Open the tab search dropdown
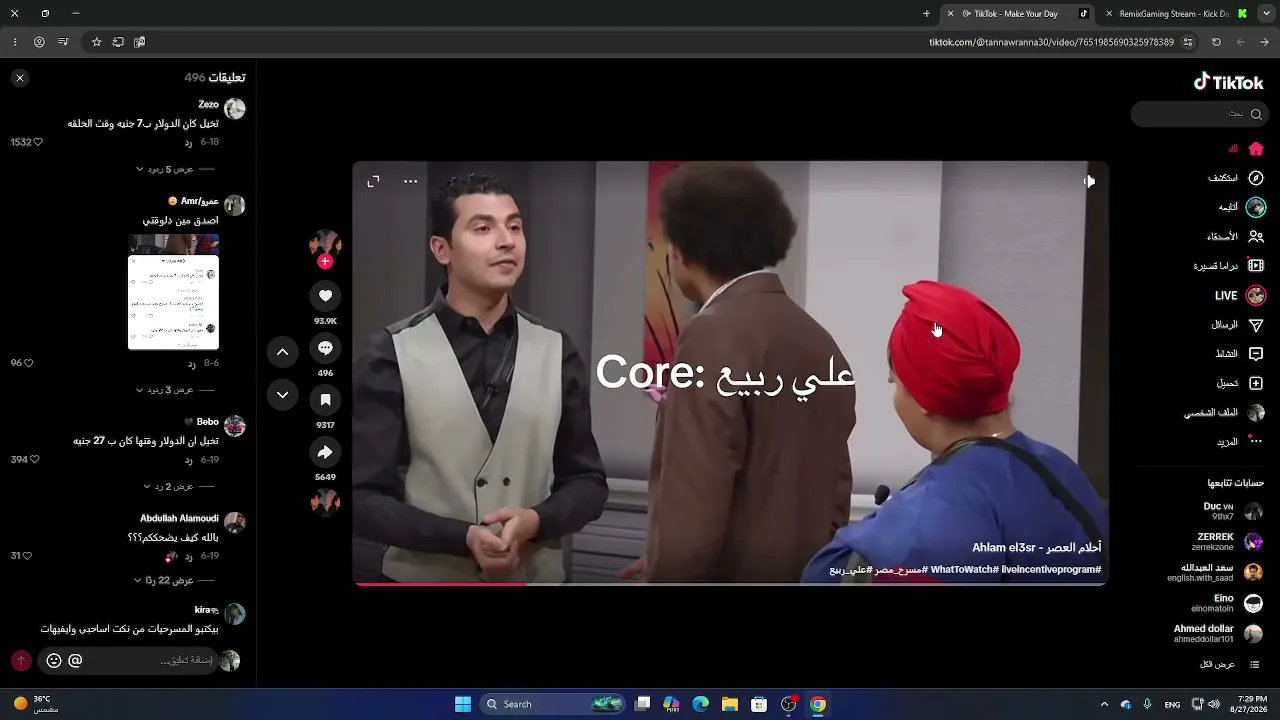Image resolution: width=1280 pixels, height=720 pixels. pyautogui.click(x=1265, y=14)
